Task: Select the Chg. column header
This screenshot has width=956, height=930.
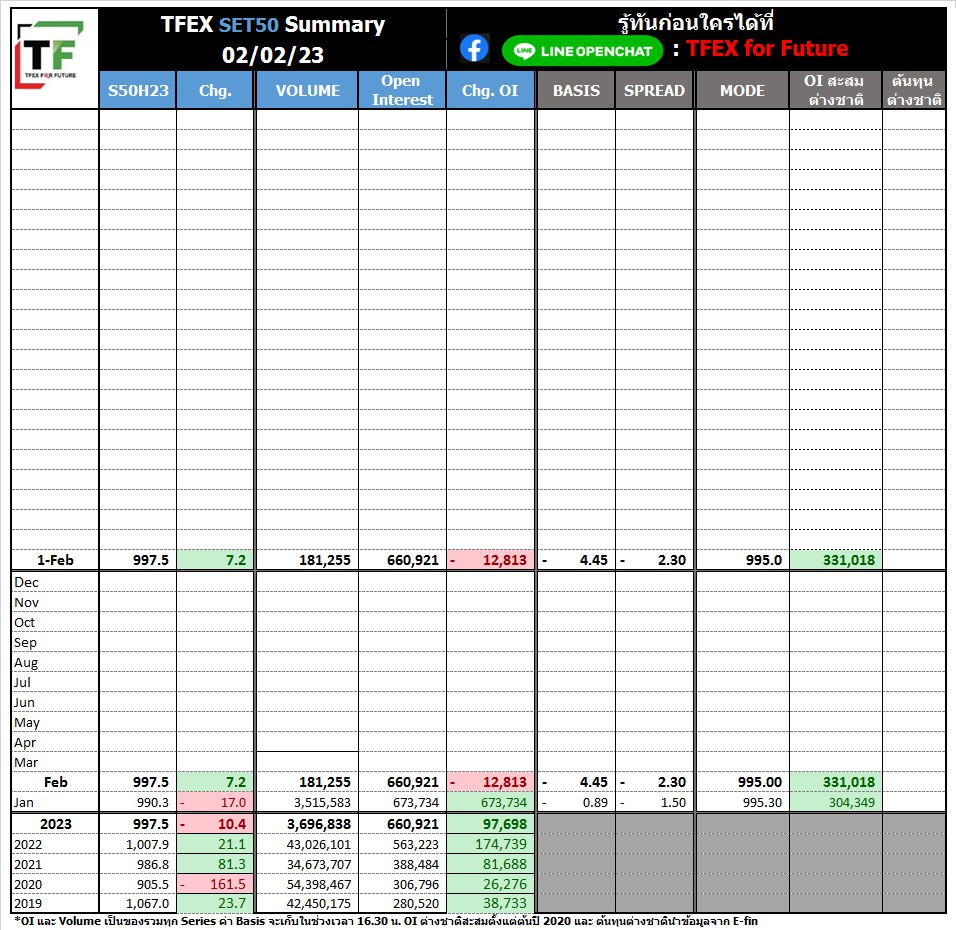Action: 215,90
